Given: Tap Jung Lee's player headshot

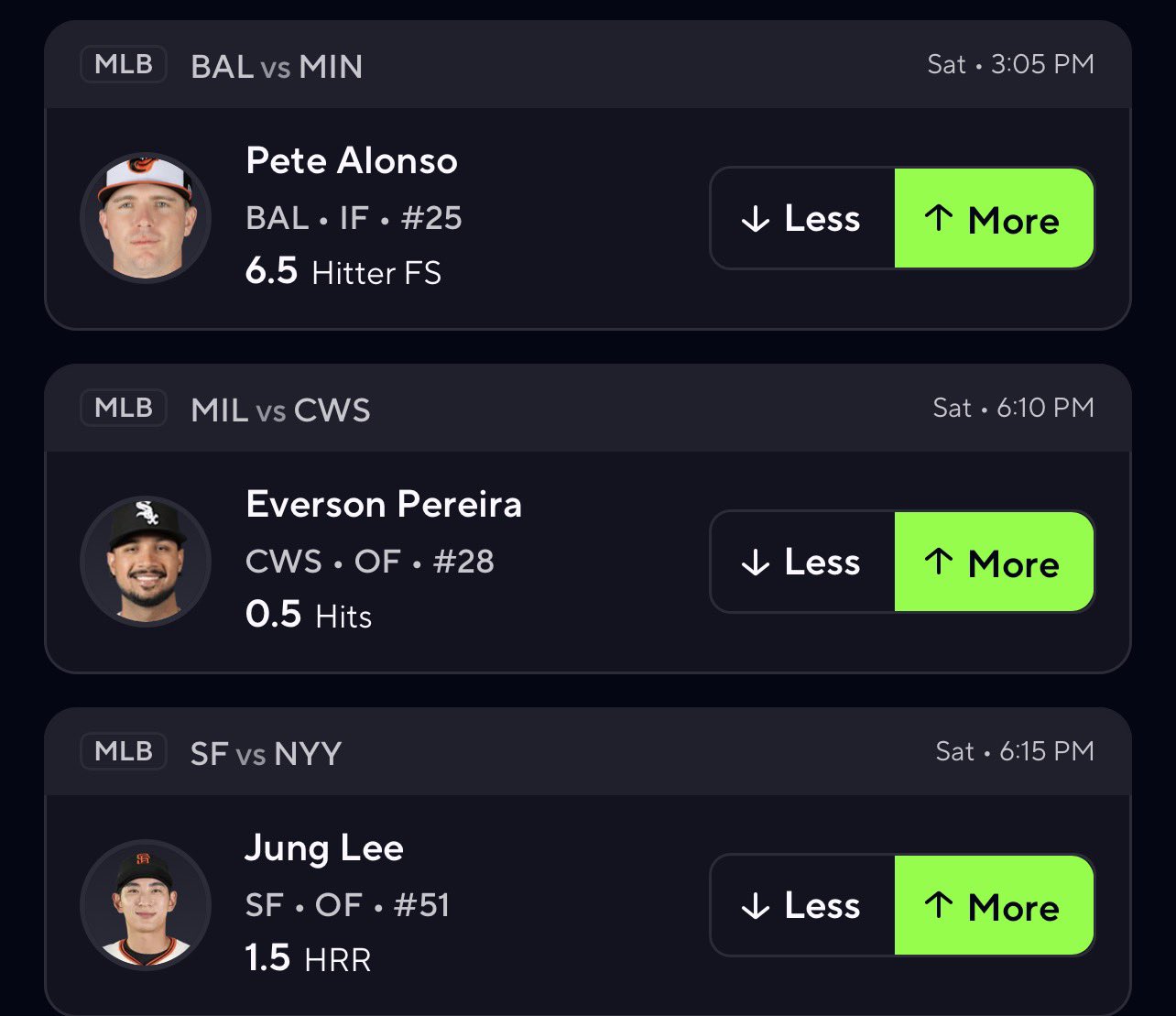Looking at the screenshot, I should [146, 905].
